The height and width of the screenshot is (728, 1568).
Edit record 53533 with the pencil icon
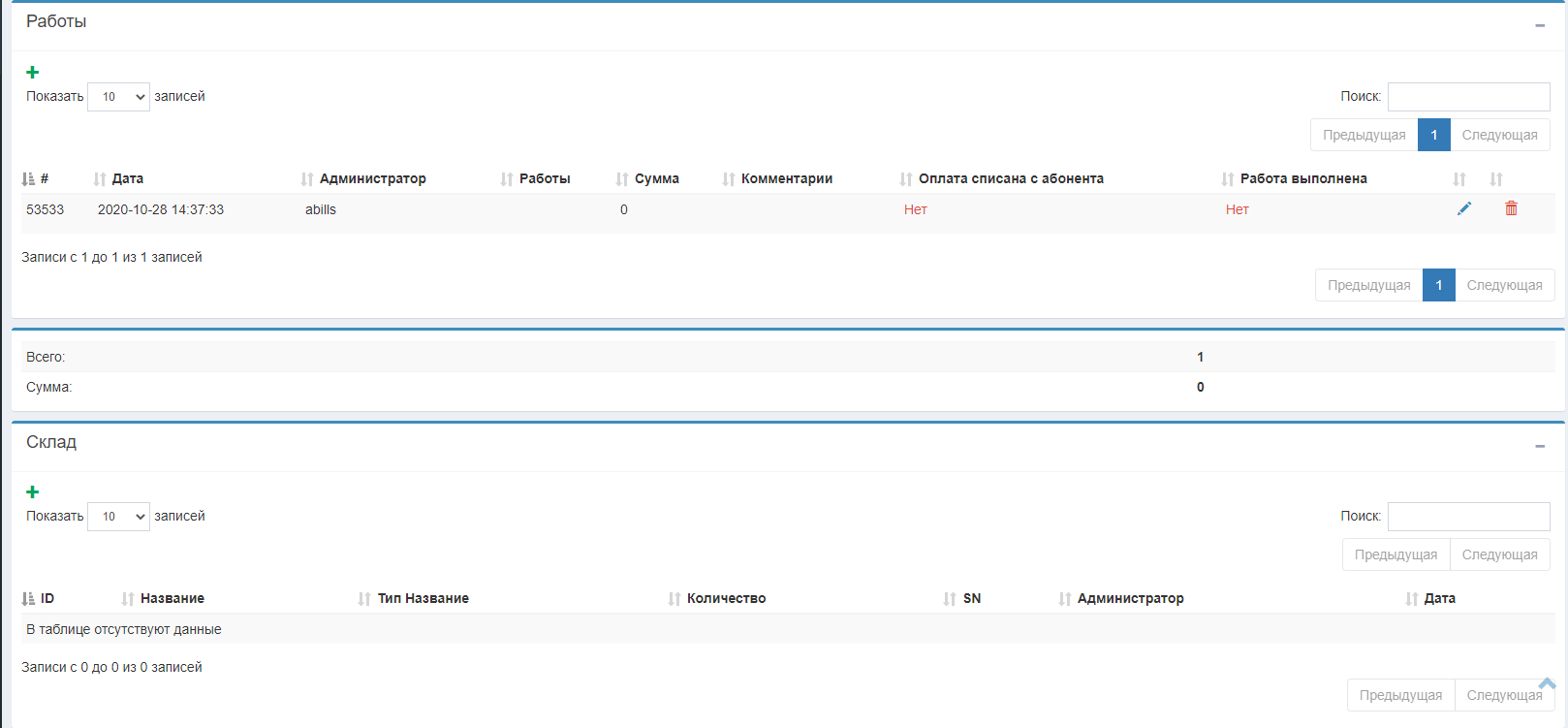pyautogui.click(x=1463, y=208)
